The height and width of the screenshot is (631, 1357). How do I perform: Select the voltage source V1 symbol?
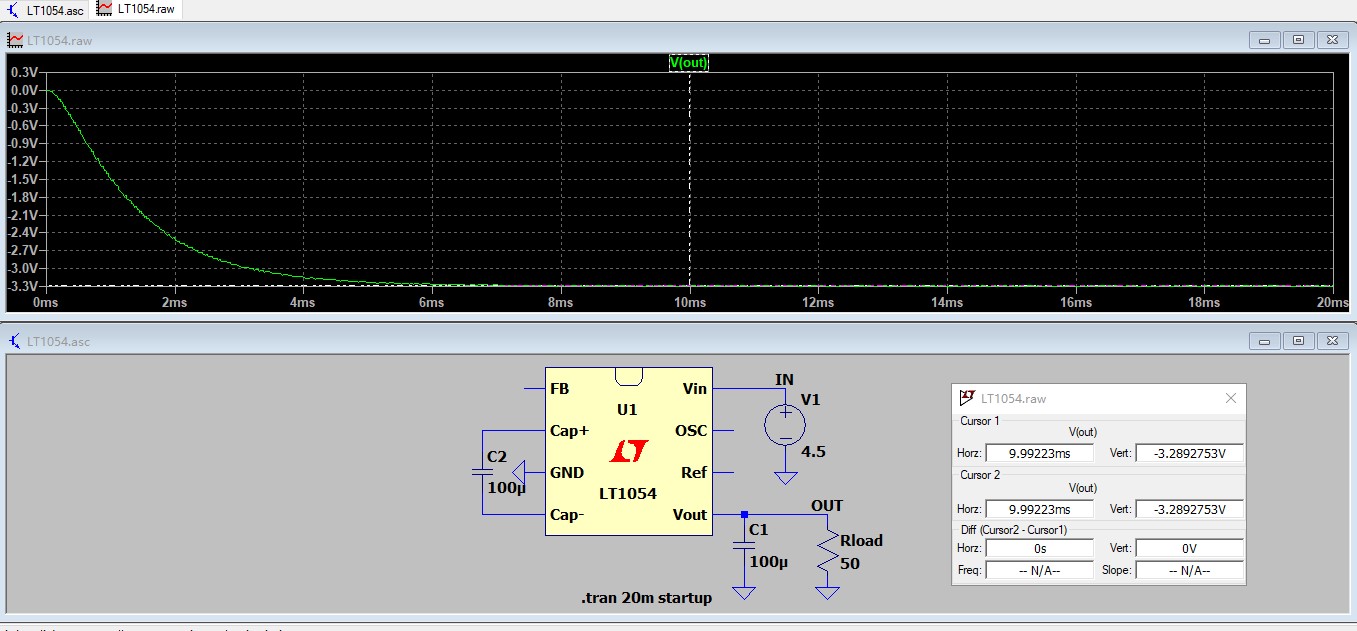[x=786, y=425]
